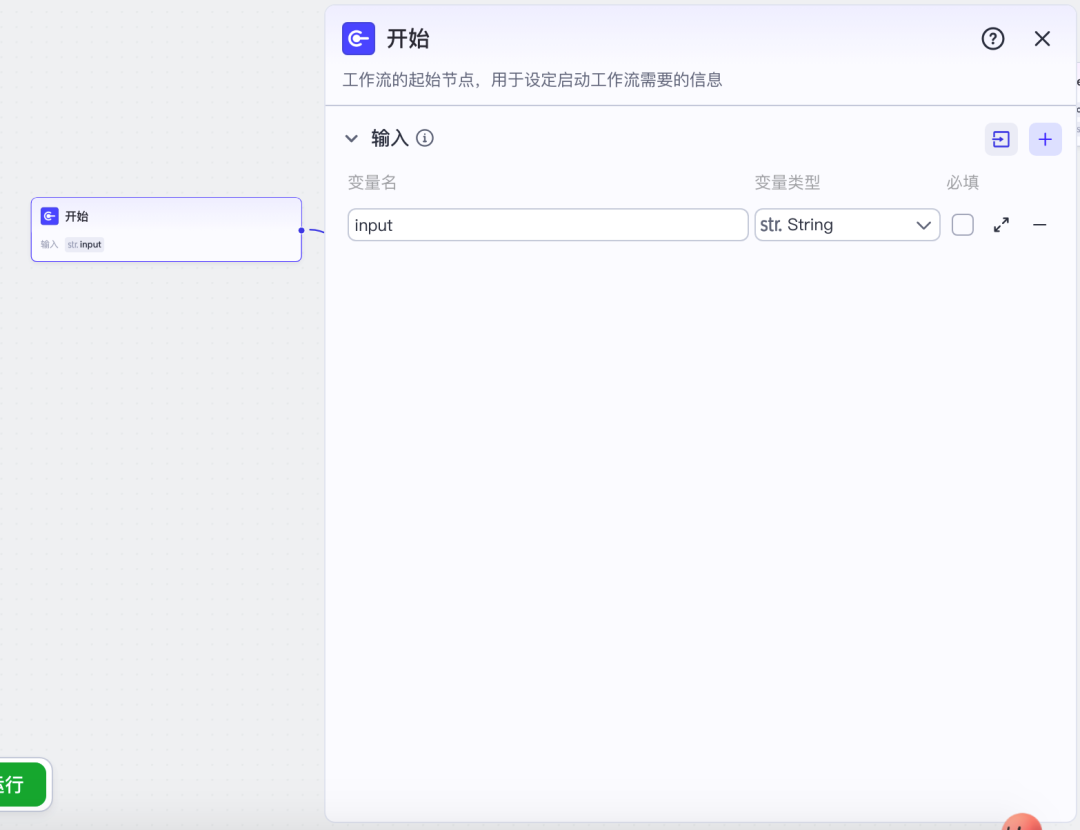Collapse the 输入 section chevron
1080x830 pixels.
[x=351, y=138]
